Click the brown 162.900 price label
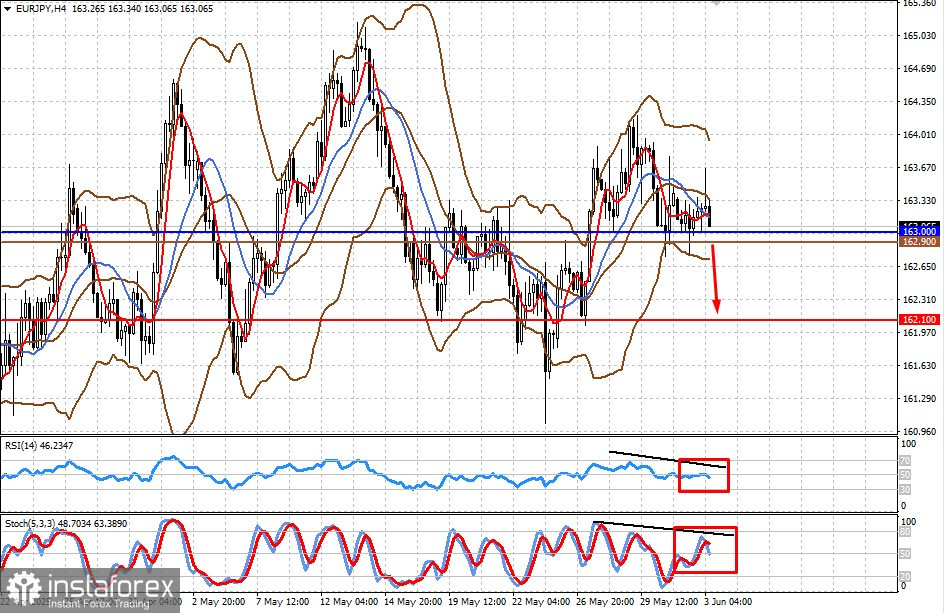 919,241
